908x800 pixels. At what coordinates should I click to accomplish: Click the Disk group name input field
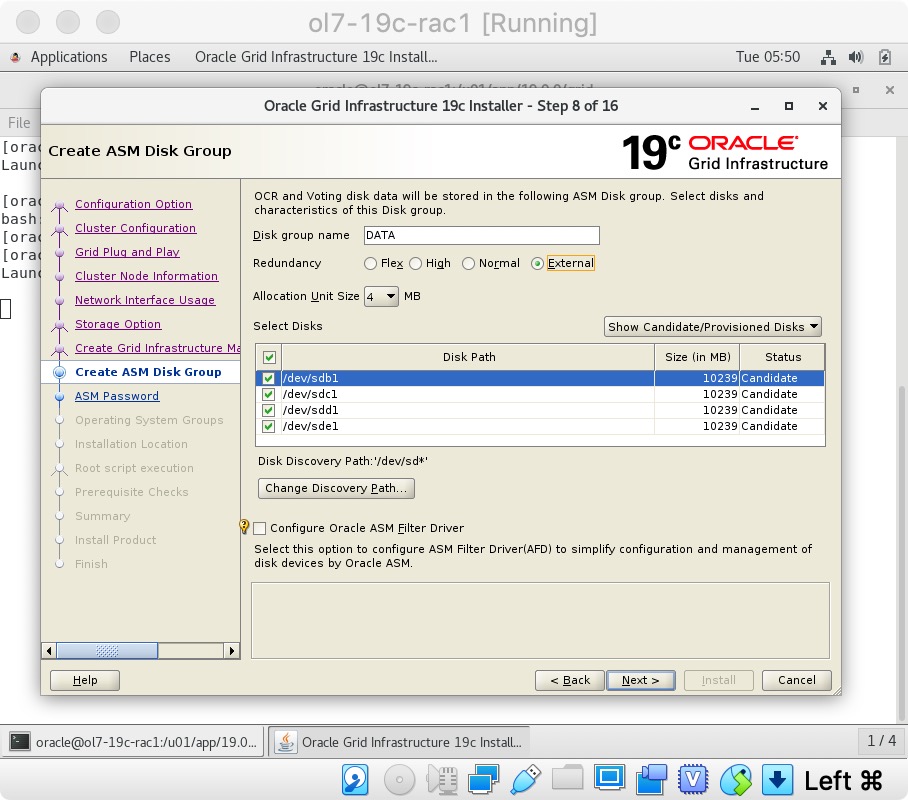[x=481, y=235]
